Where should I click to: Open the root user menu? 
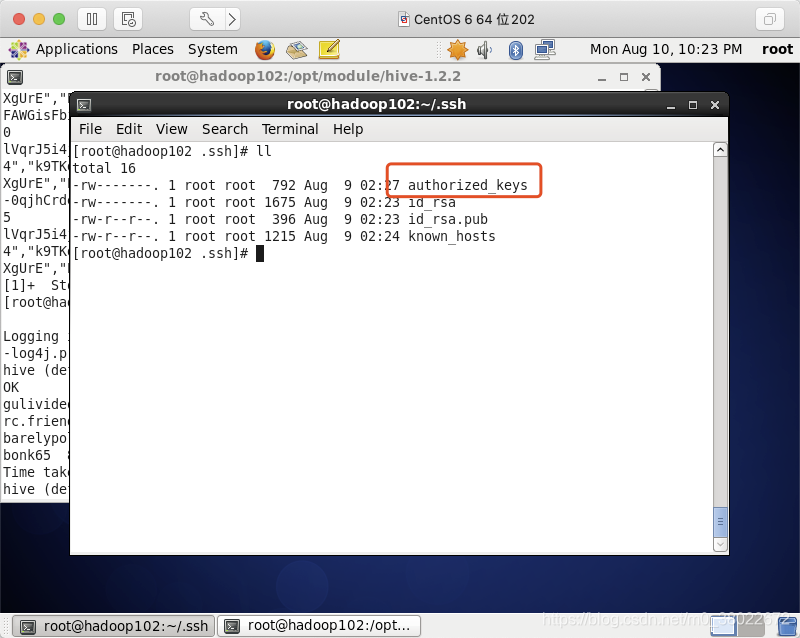(778, 49)
